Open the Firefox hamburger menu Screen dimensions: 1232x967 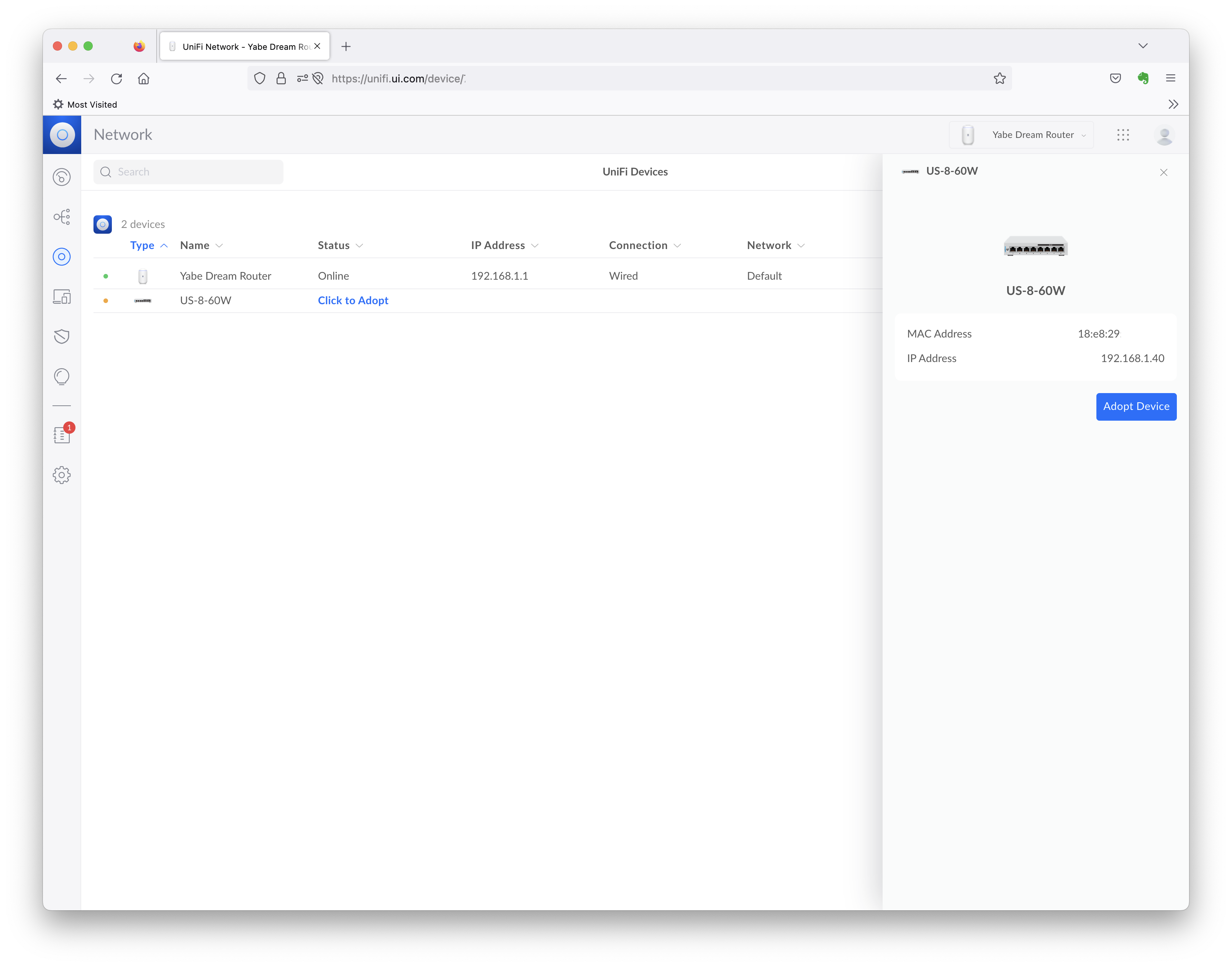[x=1171, y=79]
